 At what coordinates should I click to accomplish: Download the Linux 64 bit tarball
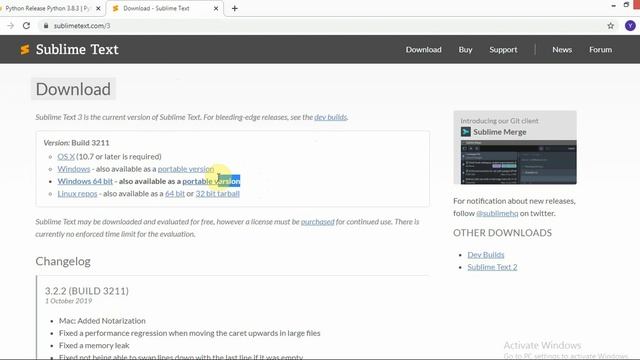(x=175, y=193)
